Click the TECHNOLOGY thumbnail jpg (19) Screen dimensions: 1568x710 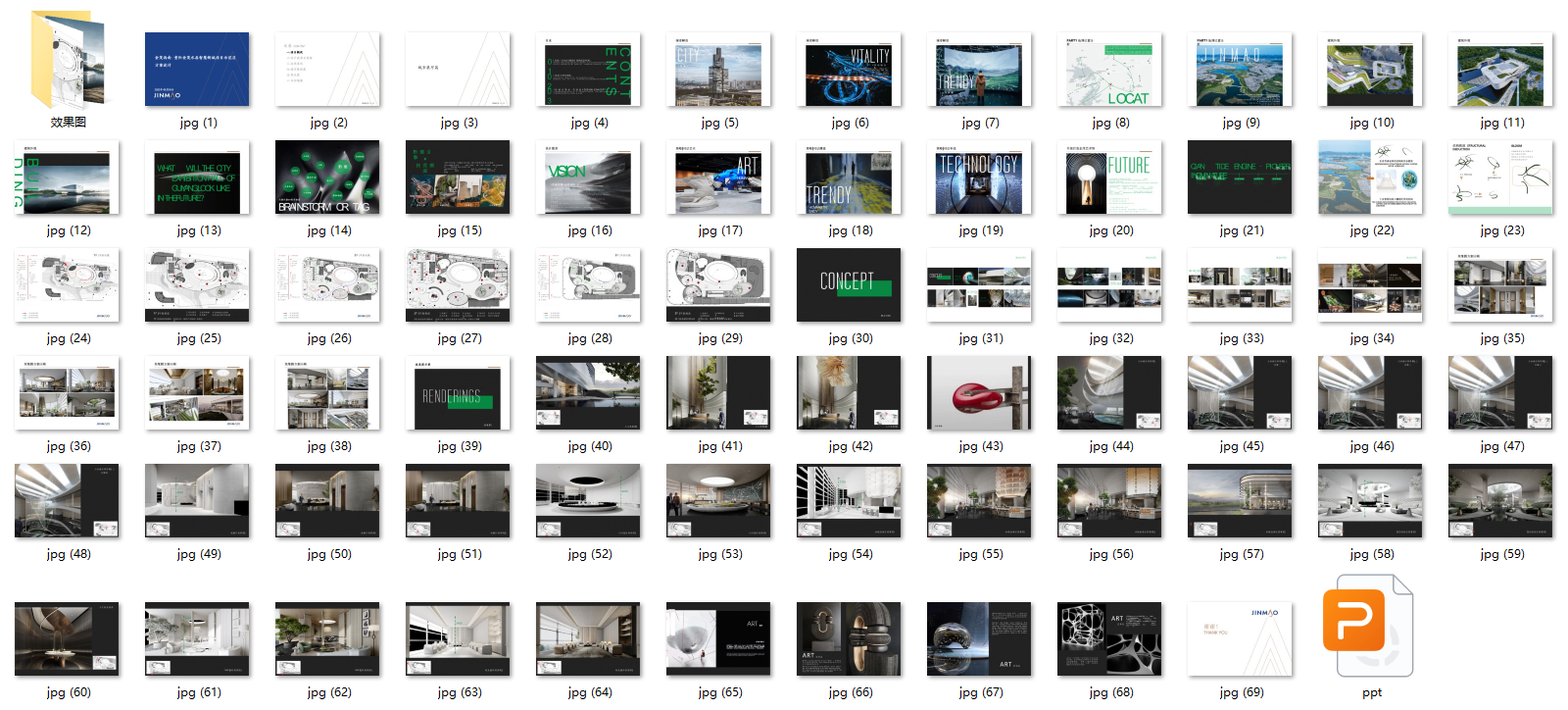(x=979, y=177)
